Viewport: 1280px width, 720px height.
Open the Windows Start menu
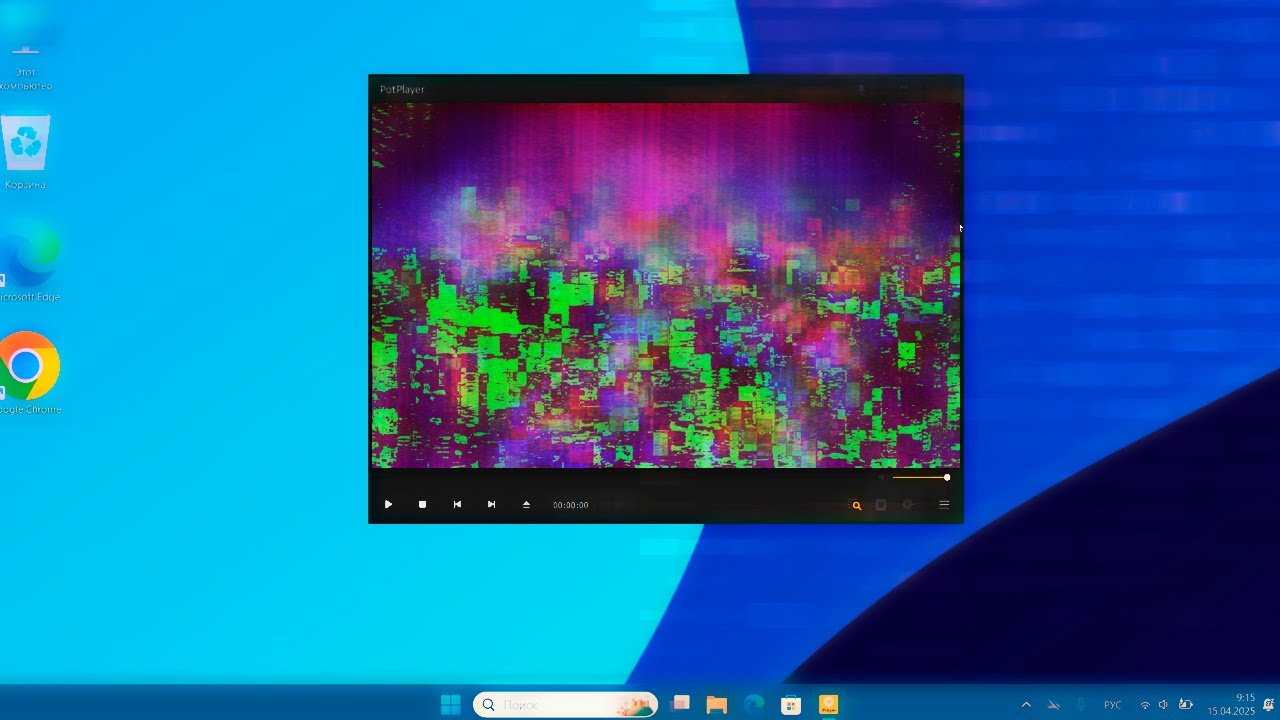pyautogui.click(x=451, y=705)
